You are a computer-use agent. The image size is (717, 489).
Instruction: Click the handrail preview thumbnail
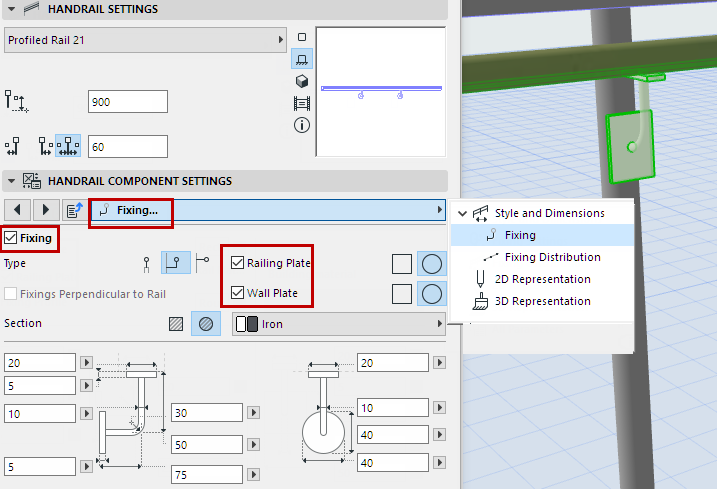pyautogui.click(x=380, y=91)
